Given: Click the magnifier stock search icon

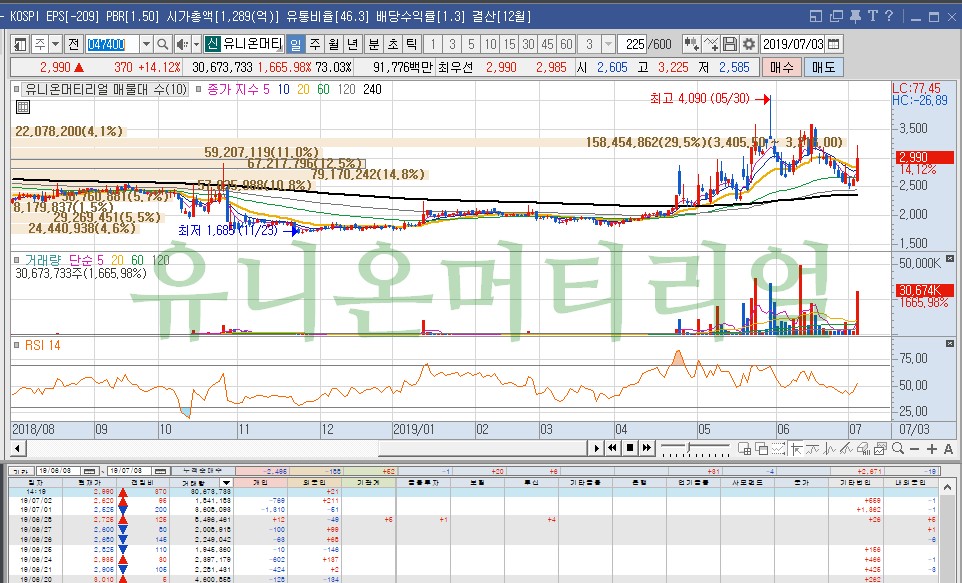Looking at the screenshot, I should click(163, 44).
